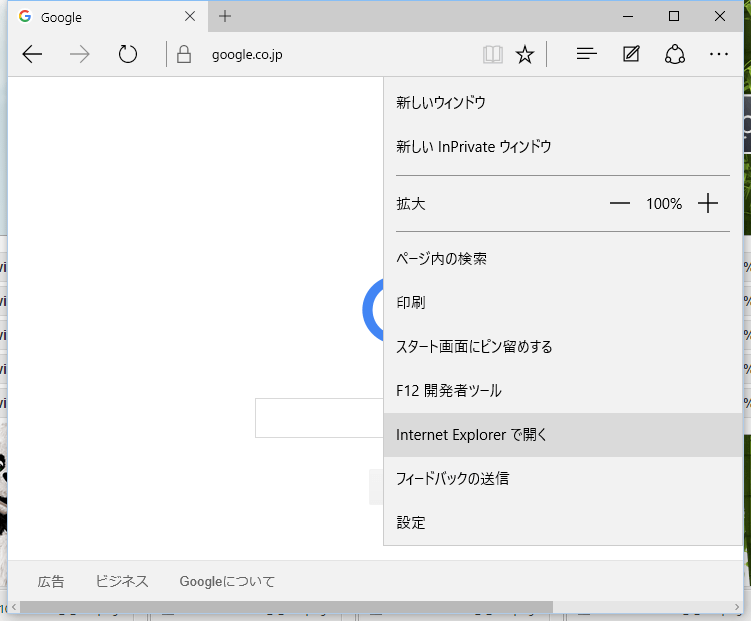Open the 広告 footer link
Viewport: 751px width, 621px height.
click(51, 582)
